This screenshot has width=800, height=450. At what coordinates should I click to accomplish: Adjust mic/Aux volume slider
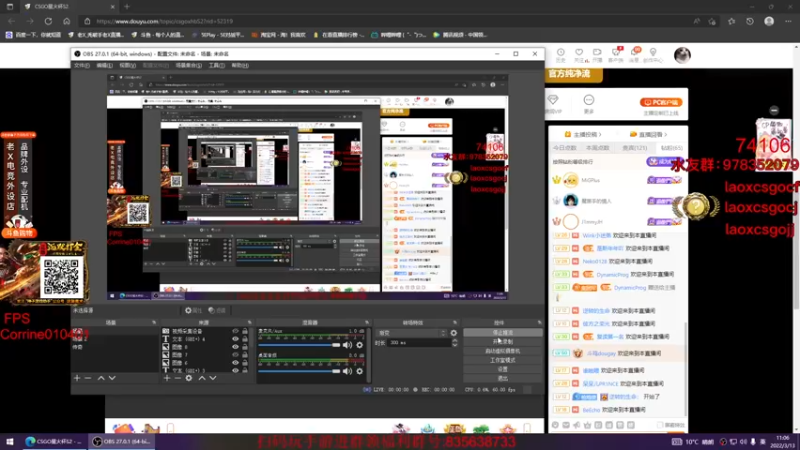[x=299, y=345]
